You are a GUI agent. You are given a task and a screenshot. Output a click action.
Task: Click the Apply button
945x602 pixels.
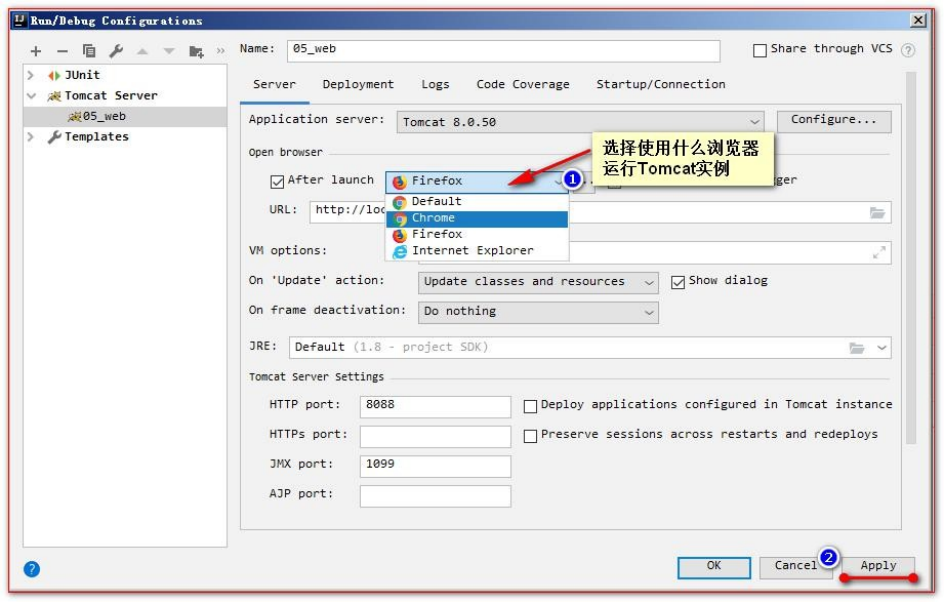[x=878, y=567]
